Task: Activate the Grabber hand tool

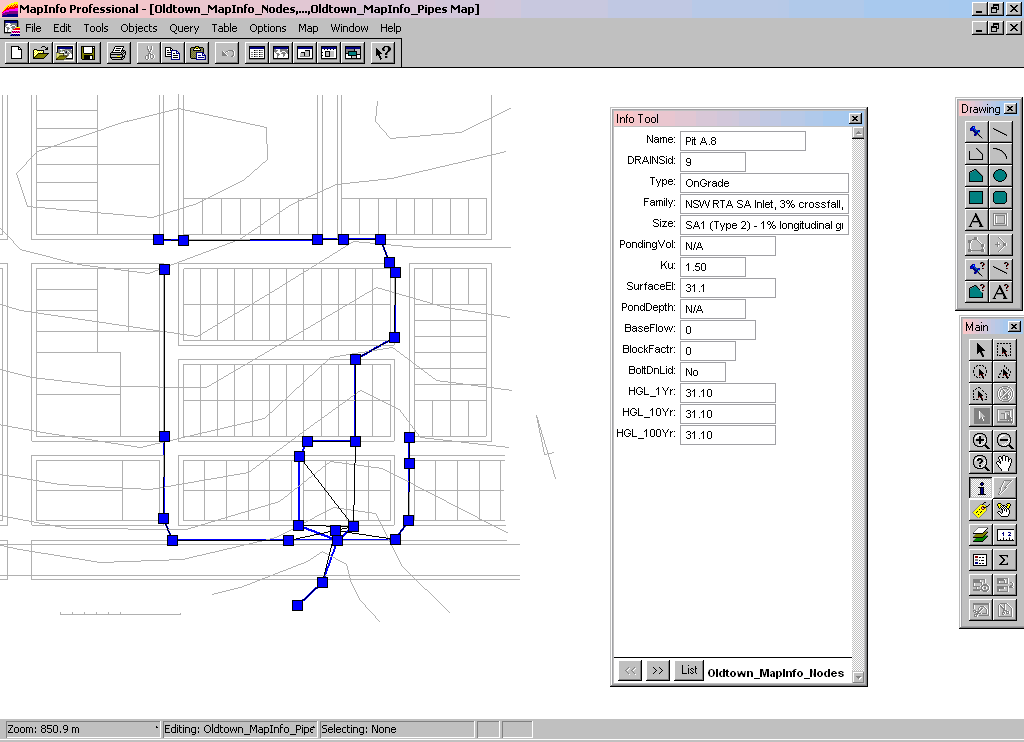Action: (x=1004, y=464)
